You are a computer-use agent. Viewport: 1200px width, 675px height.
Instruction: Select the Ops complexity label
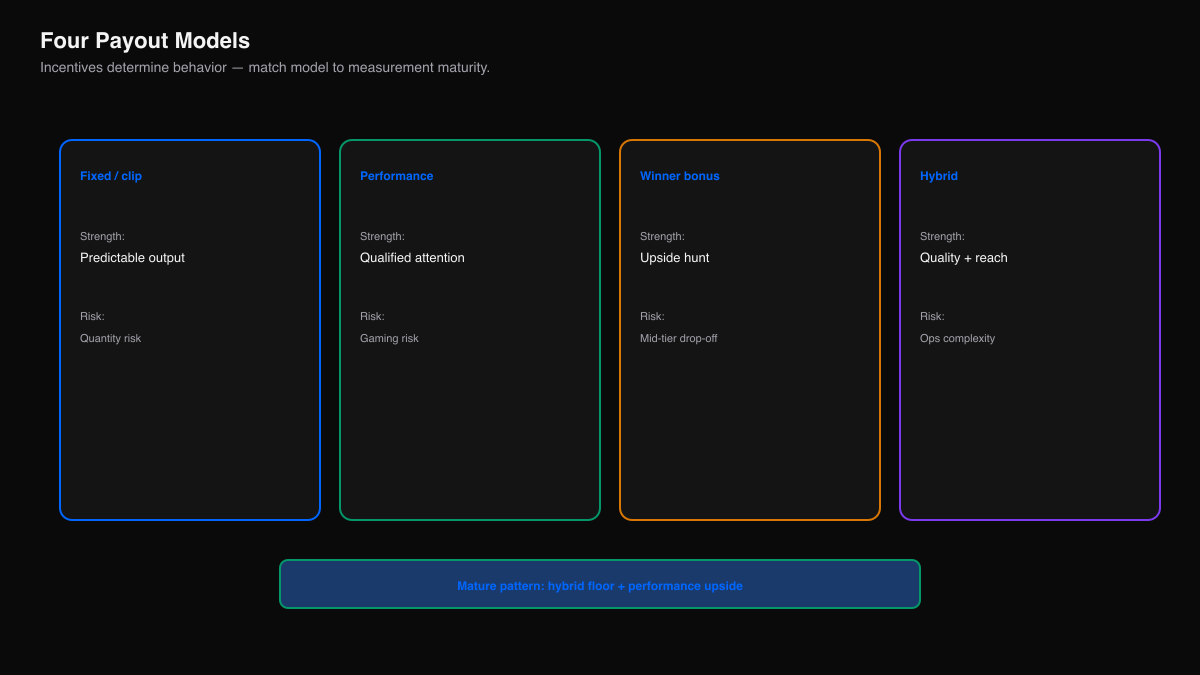click(958, 339)
